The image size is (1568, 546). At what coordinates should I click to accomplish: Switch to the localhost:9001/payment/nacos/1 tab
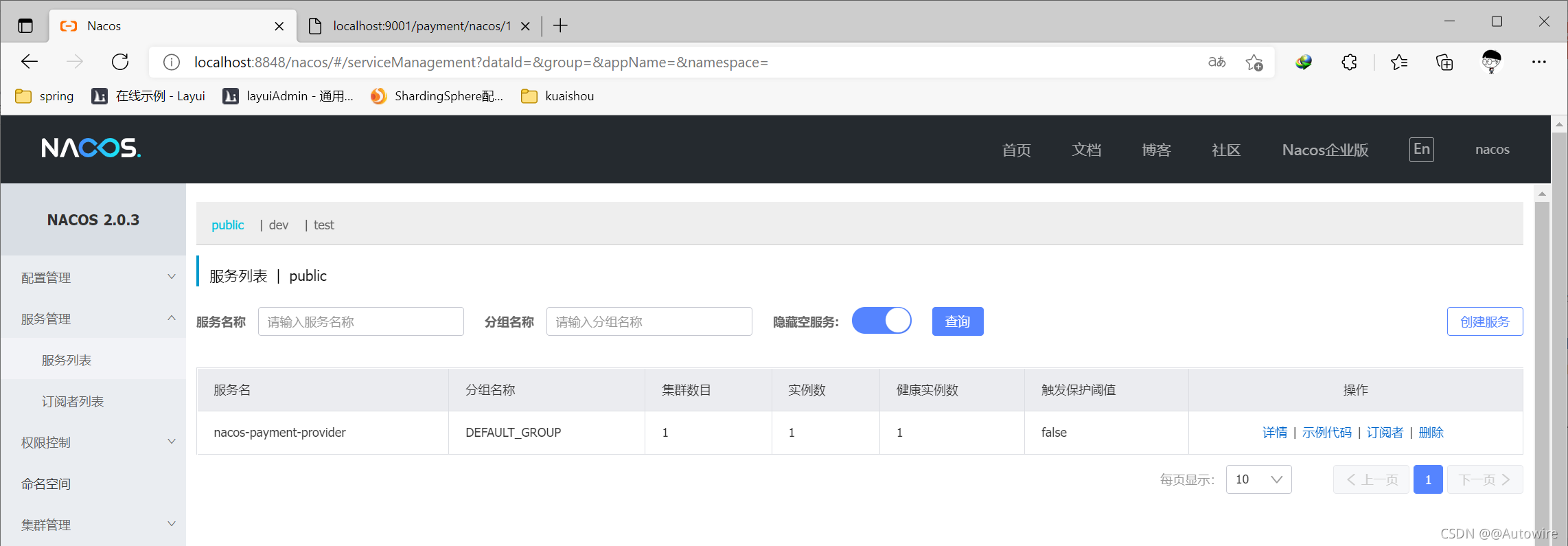point(420,26)
